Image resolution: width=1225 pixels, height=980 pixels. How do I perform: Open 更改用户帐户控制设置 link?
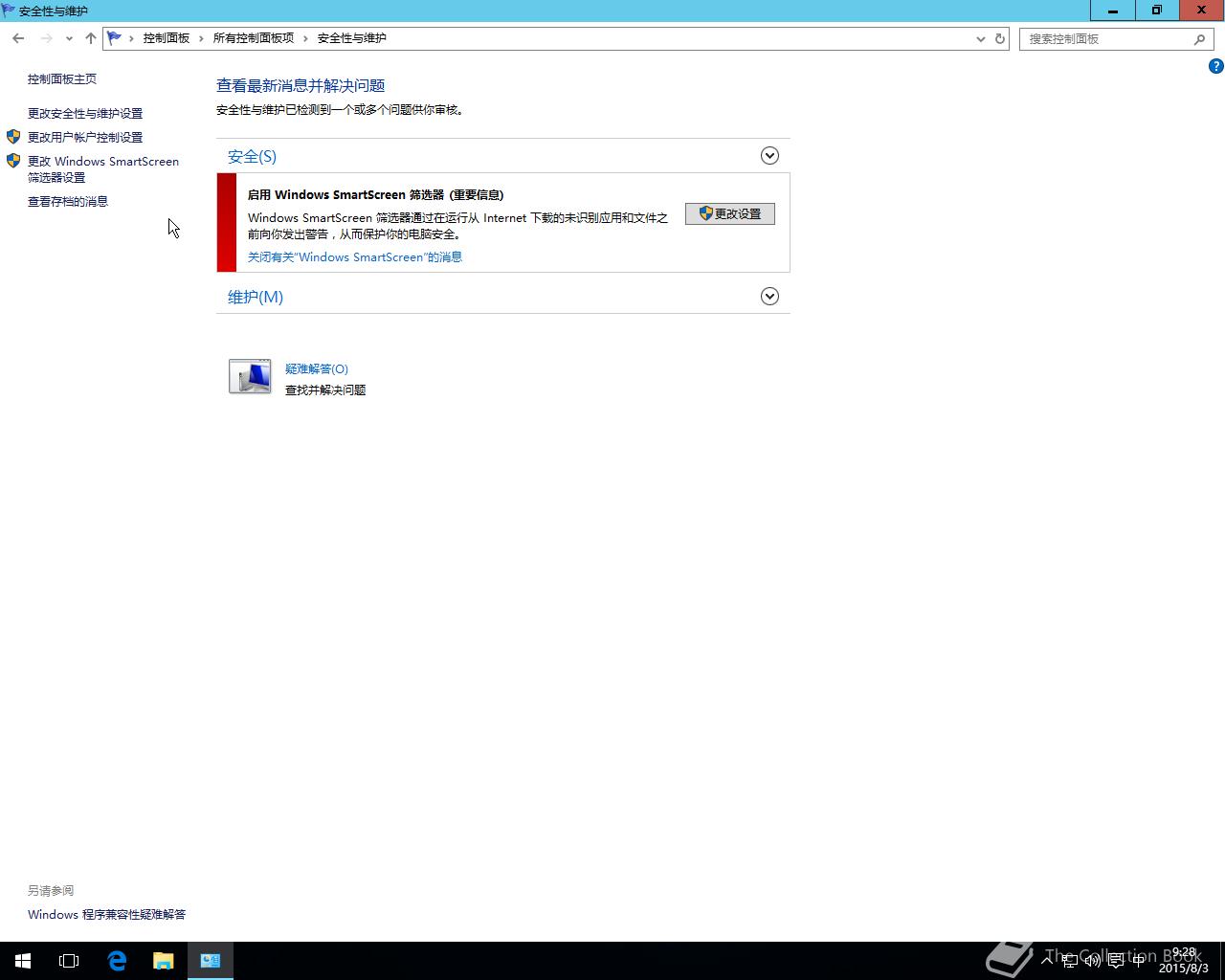[85, 137]
